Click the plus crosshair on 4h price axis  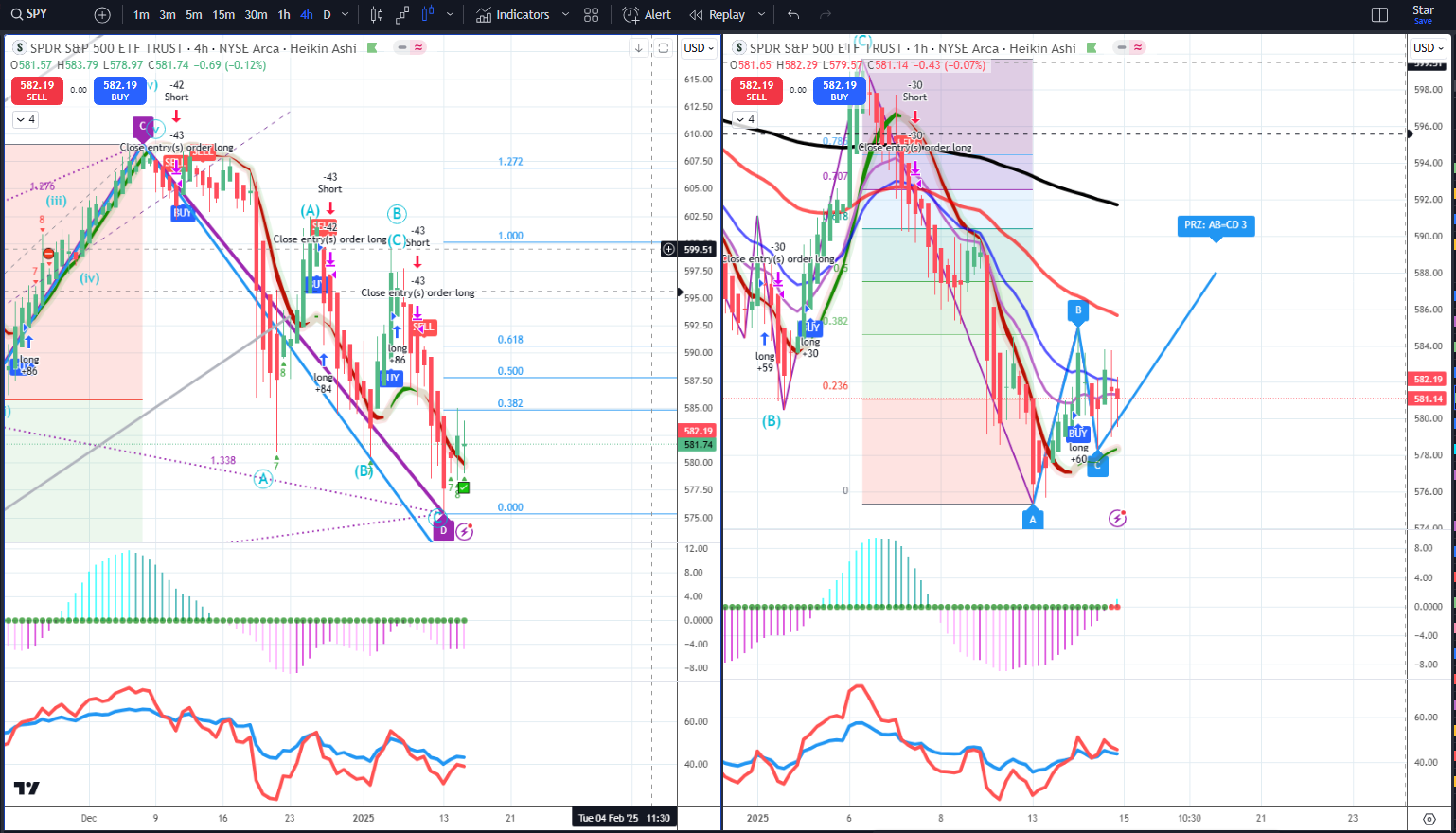(668, 249)
